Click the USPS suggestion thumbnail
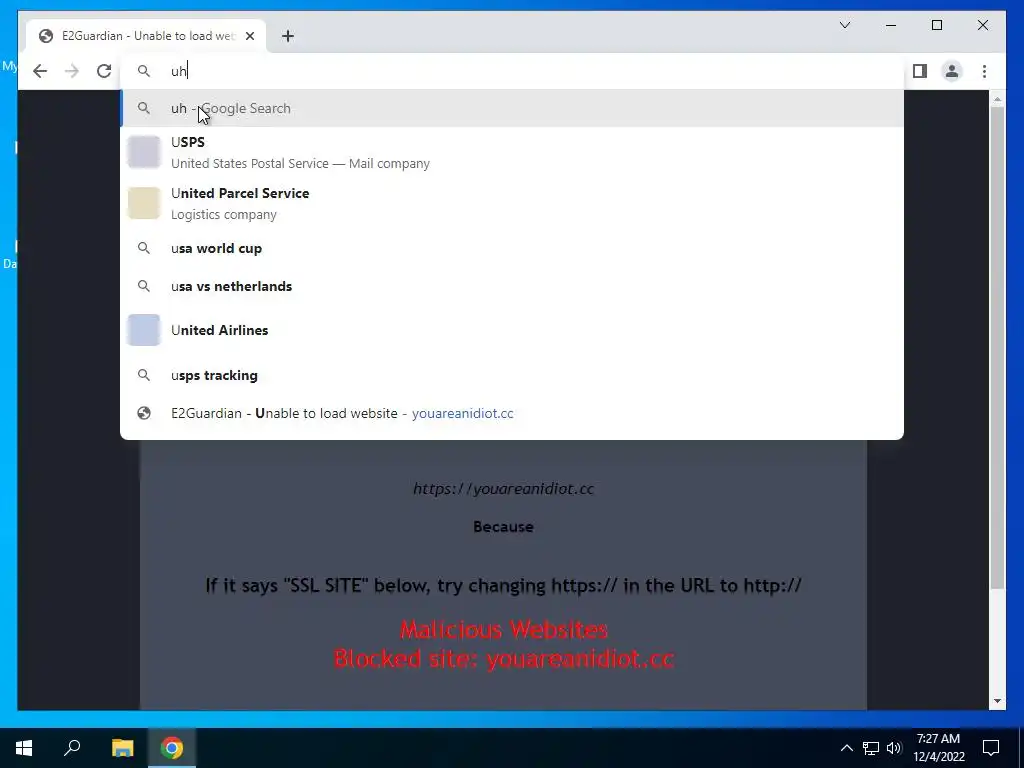This screenshot has width=1024, height=768. point(144,152)
